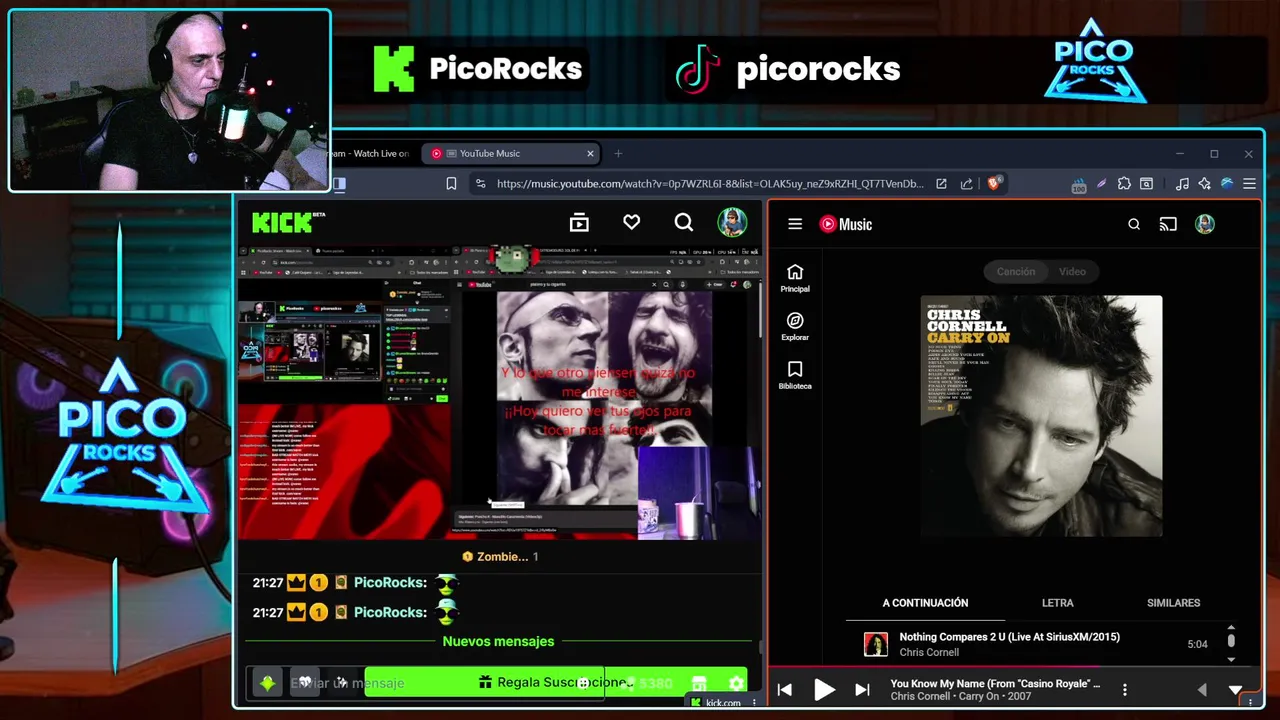Go to previous track

785,690
